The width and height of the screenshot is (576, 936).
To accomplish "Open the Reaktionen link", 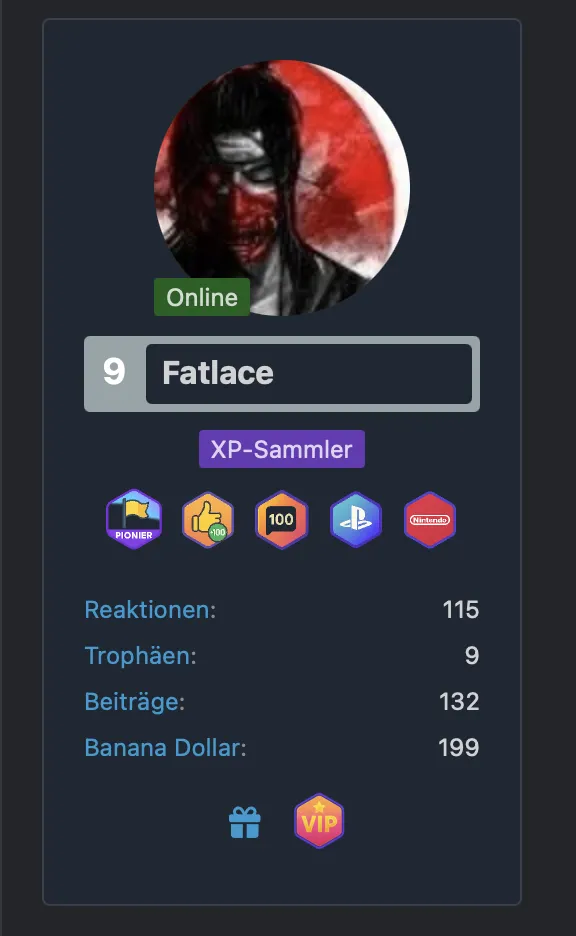I will pyautogui.click(x=150, y=609).
